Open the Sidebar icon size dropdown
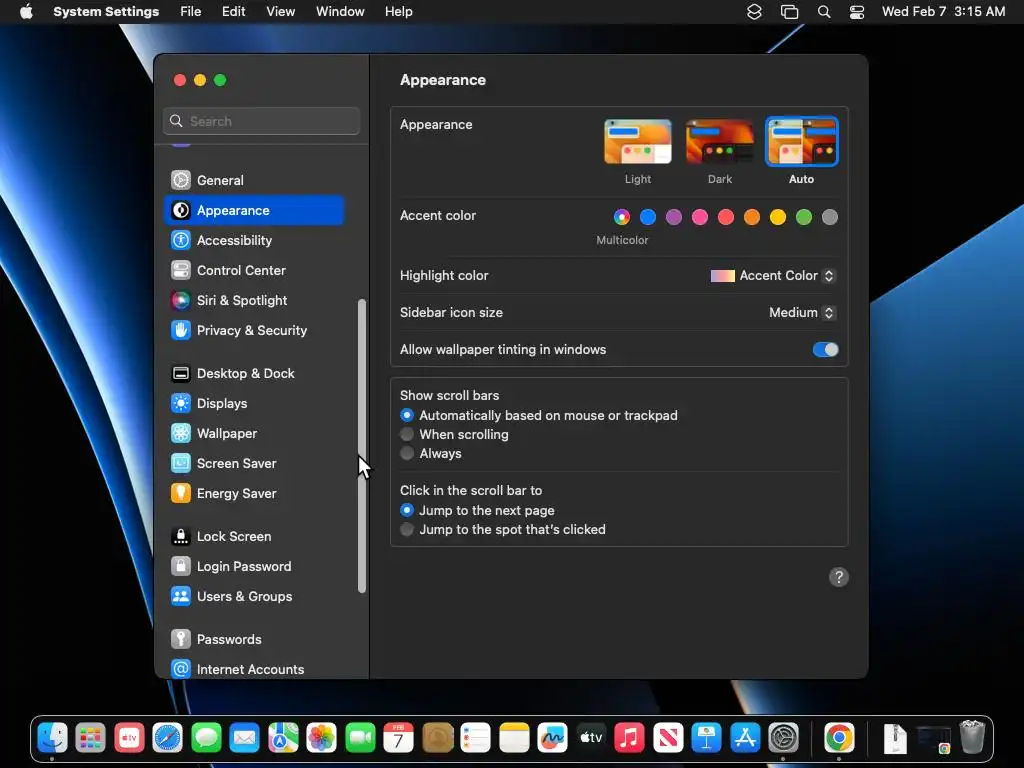The image size is (1024, 768). [803, 313]
